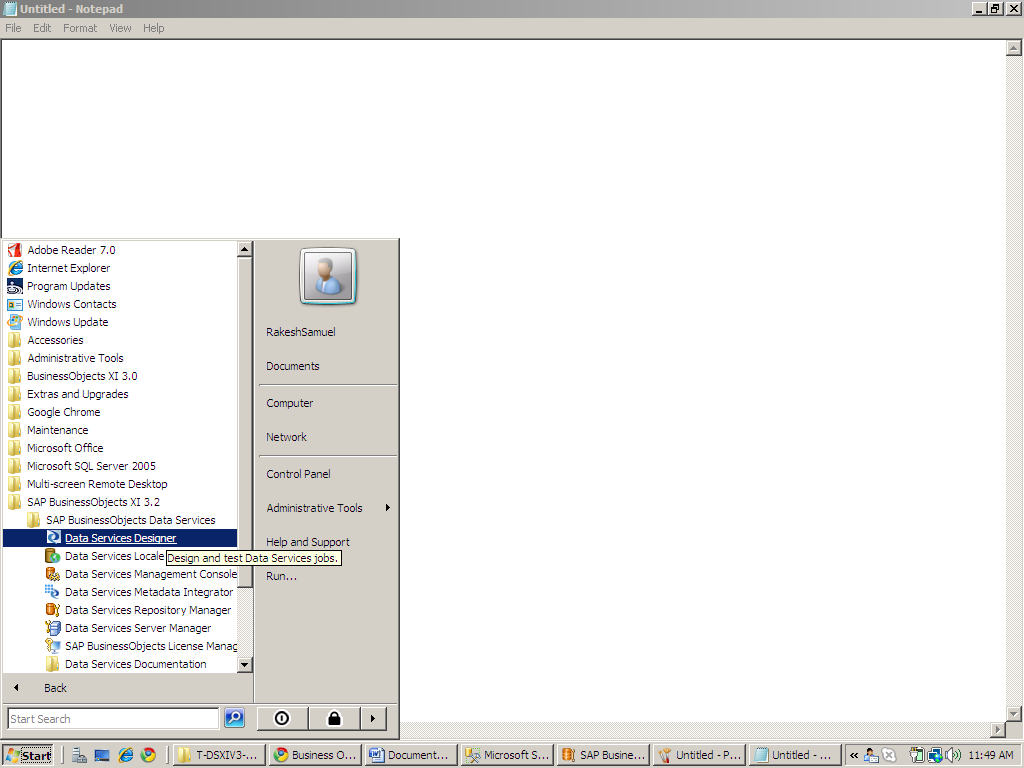Expand the Accessories folder
1024x768 pixels.
(56, 340)
